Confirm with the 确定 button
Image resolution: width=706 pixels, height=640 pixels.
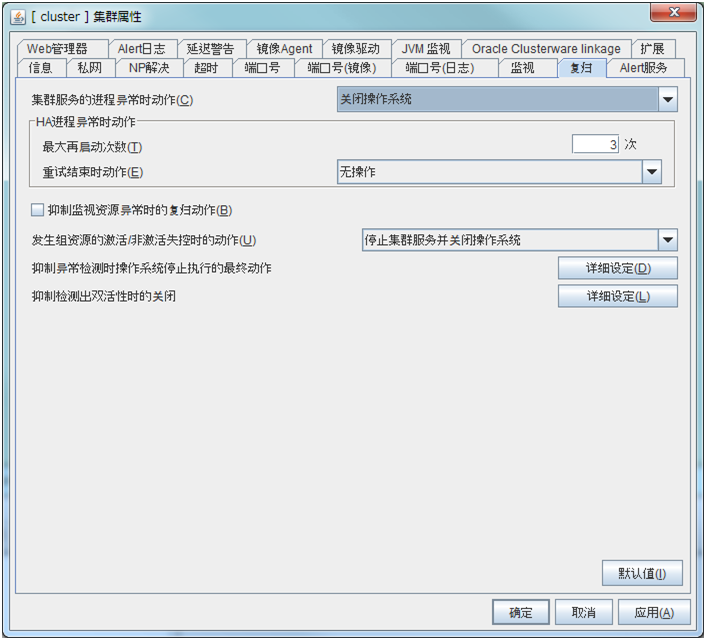(520, 612)
